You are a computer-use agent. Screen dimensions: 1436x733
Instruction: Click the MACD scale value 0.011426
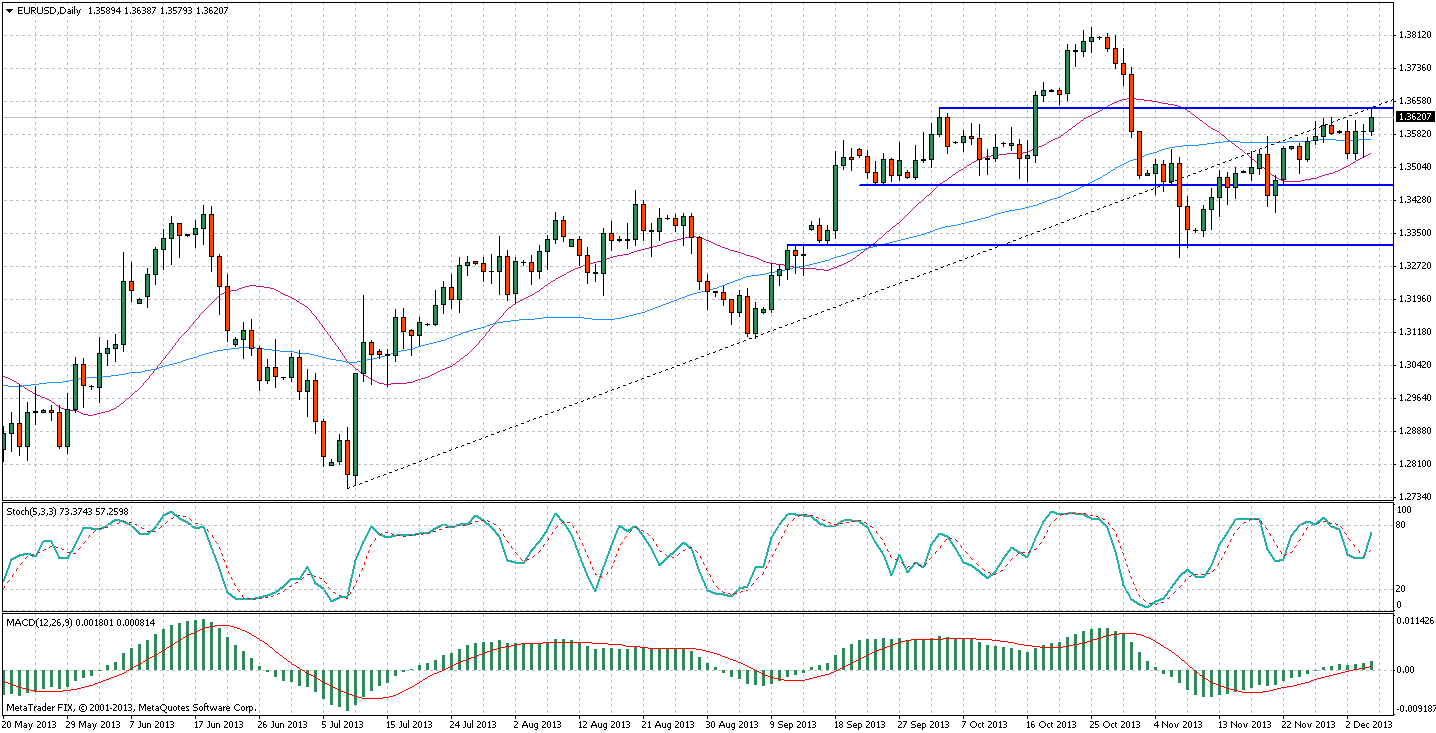pos(1415,621)
